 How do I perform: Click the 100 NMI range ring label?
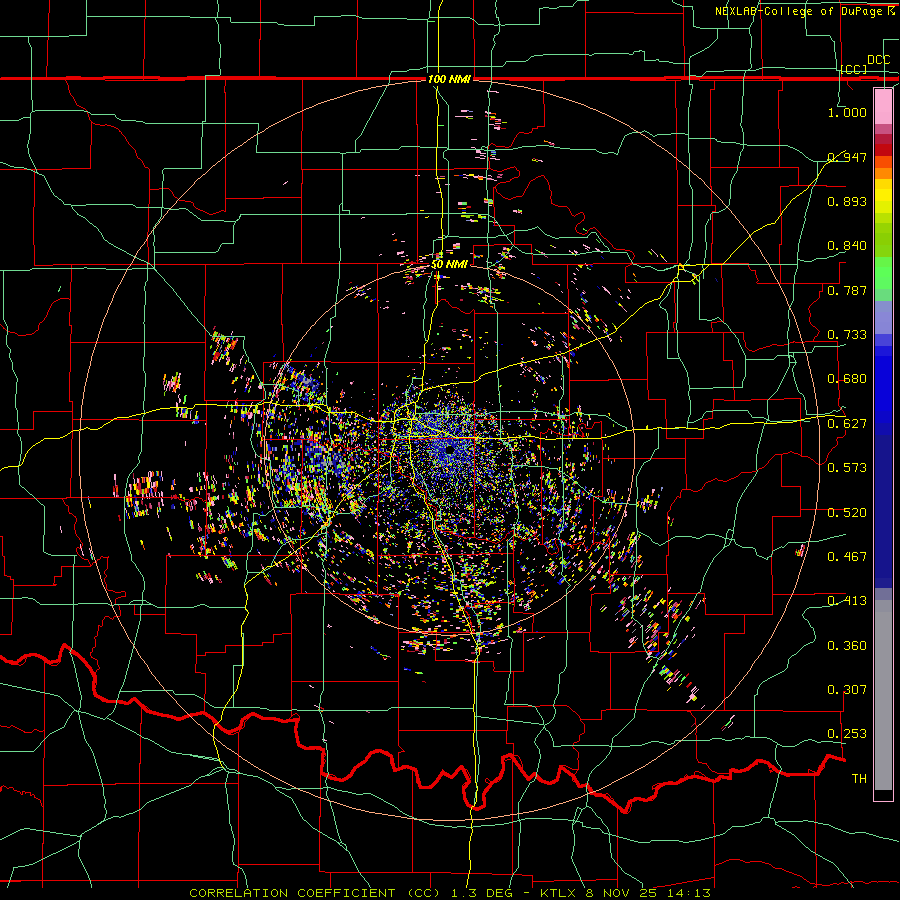click(x=449, y=79)
